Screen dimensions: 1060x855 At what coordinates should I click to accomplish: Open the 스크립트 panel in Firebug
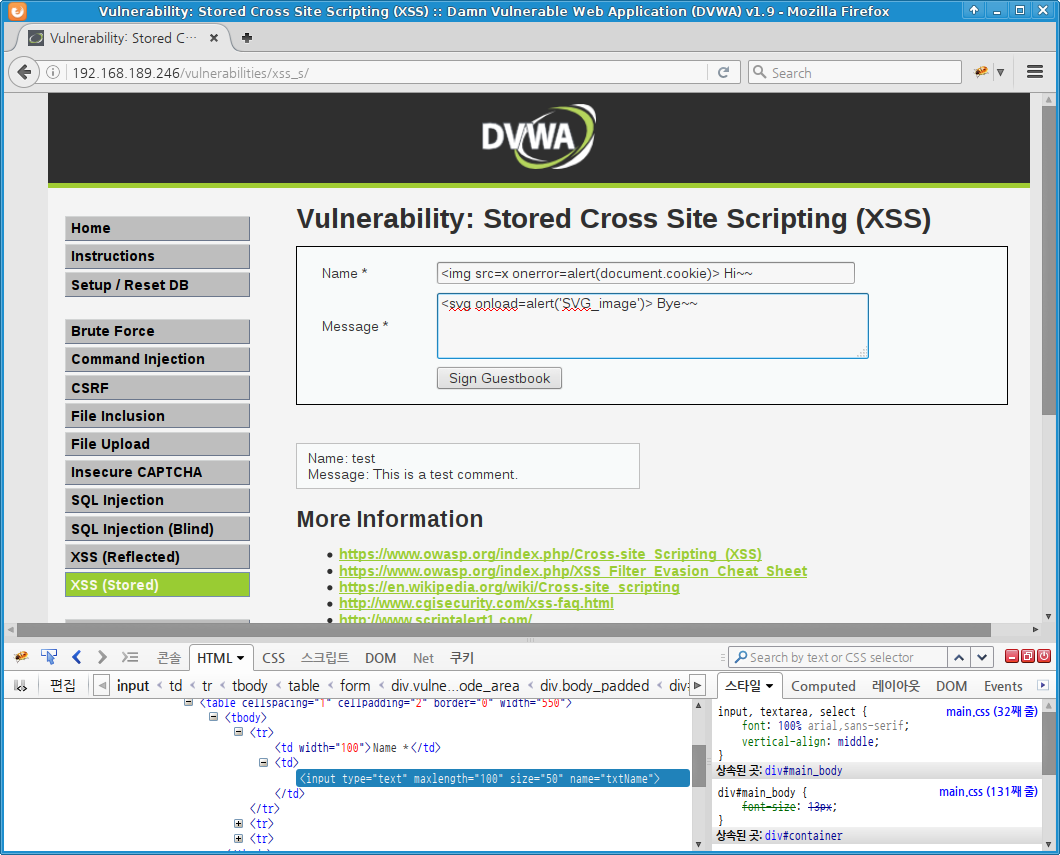click(x=325, y=658)
